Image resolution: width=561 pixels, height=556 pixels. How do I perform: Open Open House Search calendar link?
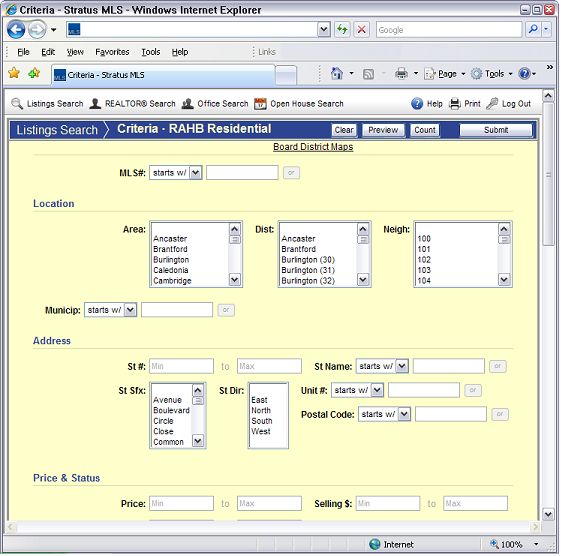[x=298, y=104]
